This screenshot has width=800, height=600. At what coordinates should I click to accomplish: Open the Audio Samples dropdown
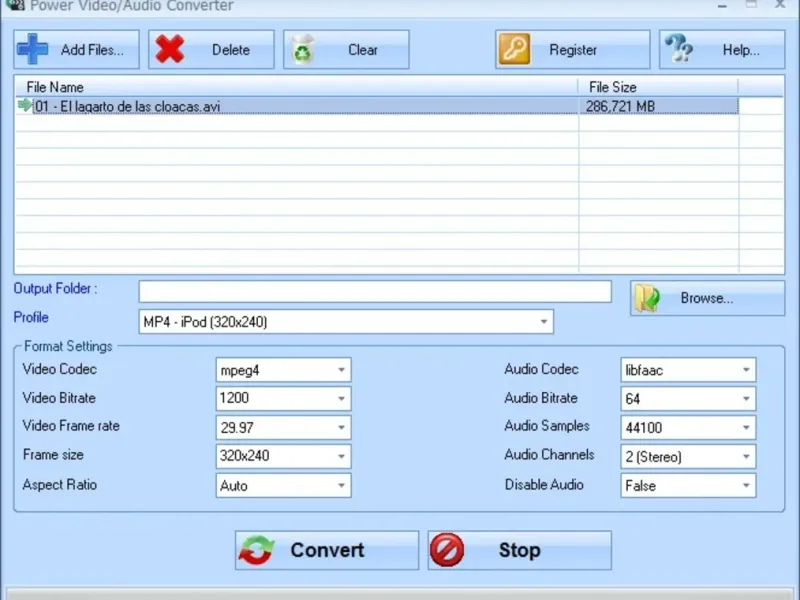pyautogui.click(x=746, y=428)
